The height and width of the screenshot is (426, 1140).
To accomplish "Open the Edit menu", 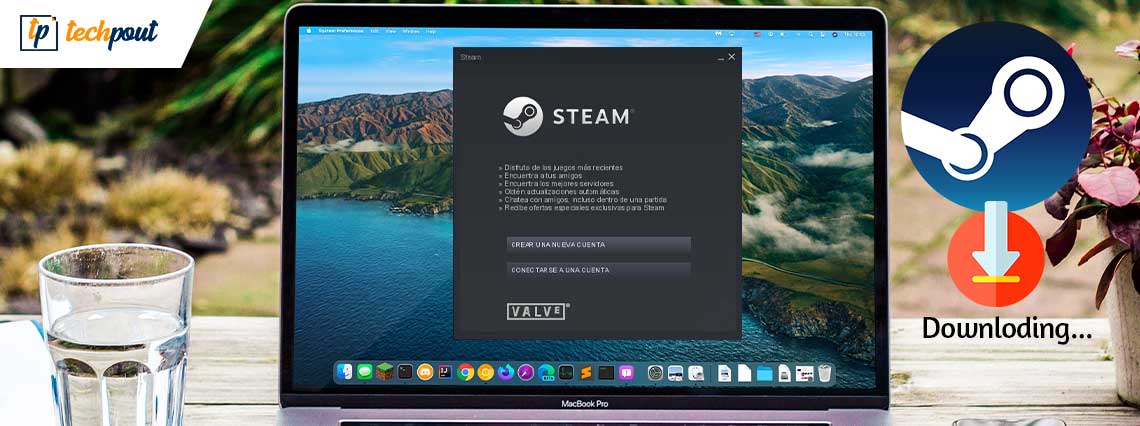I will (374, 32).
